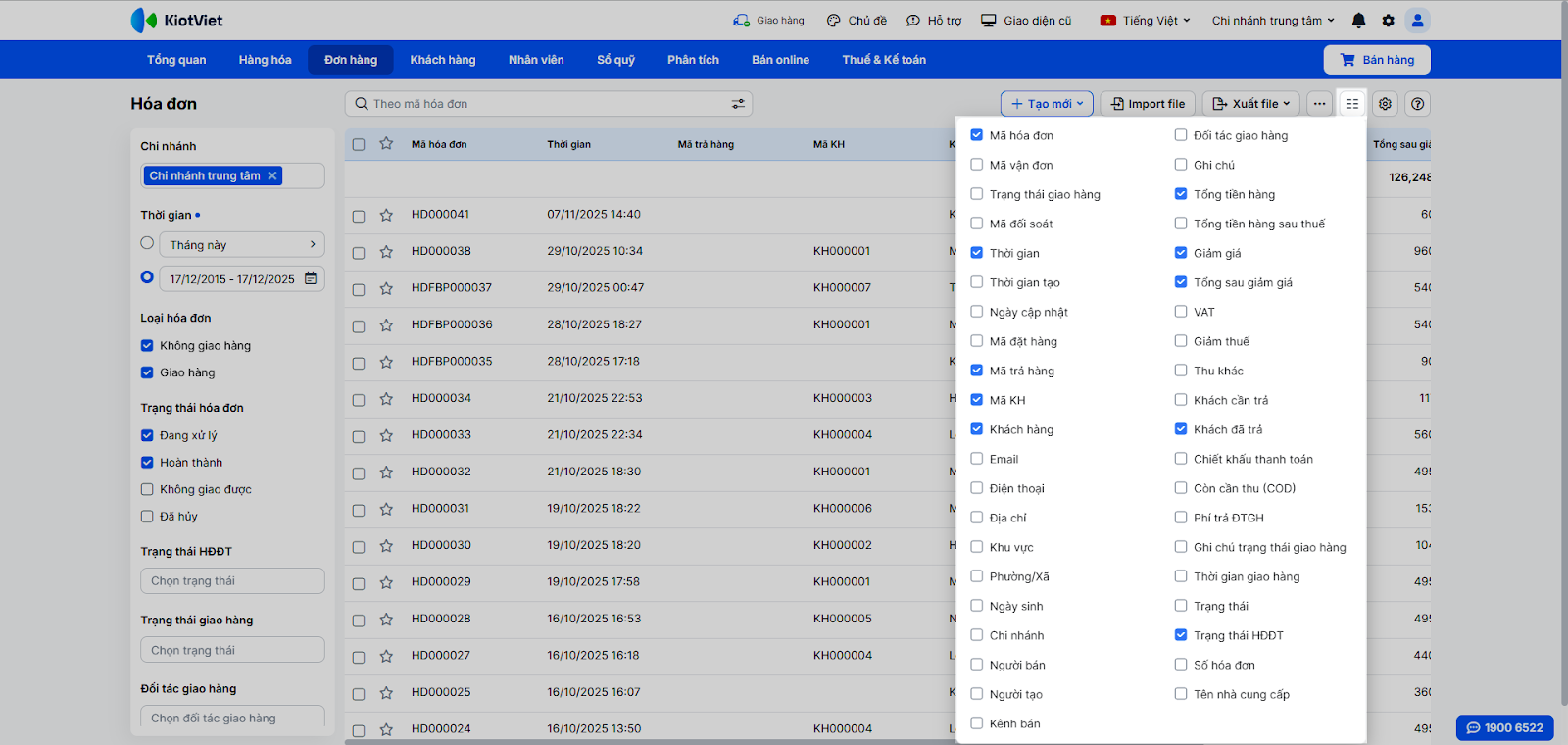
Task: Click the Bán hàng button
Action: tap(1377, 60)
